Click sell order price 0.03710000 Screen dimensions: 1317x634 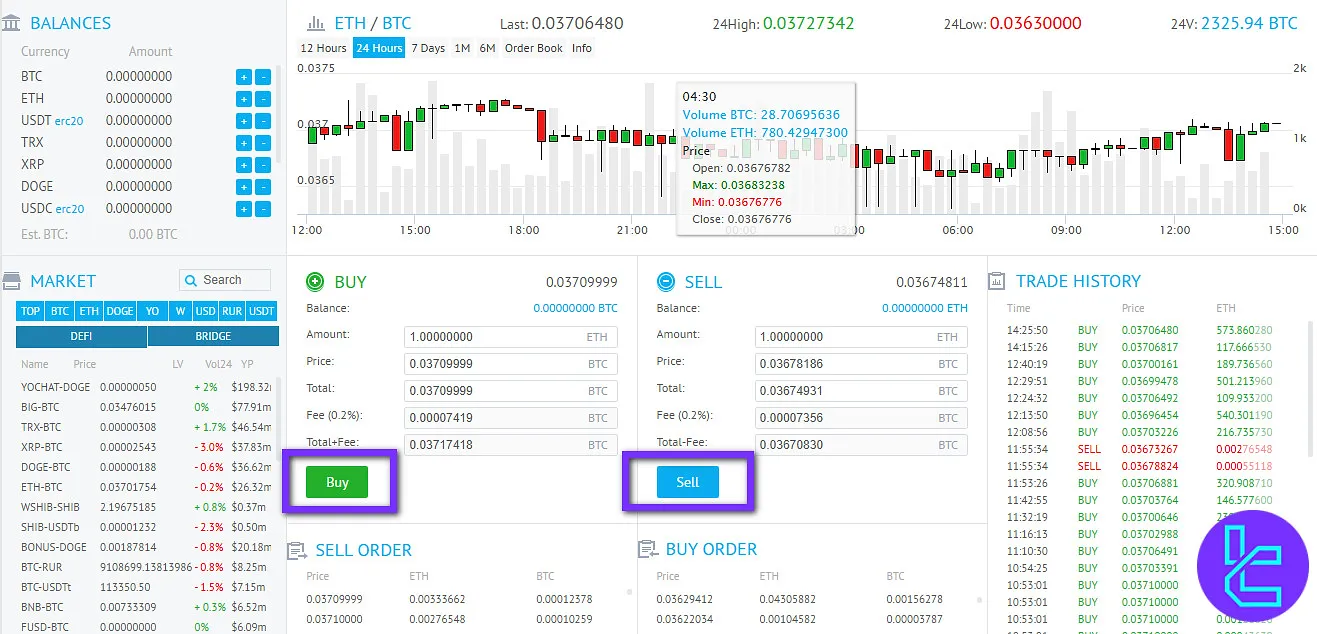(335, 620)
